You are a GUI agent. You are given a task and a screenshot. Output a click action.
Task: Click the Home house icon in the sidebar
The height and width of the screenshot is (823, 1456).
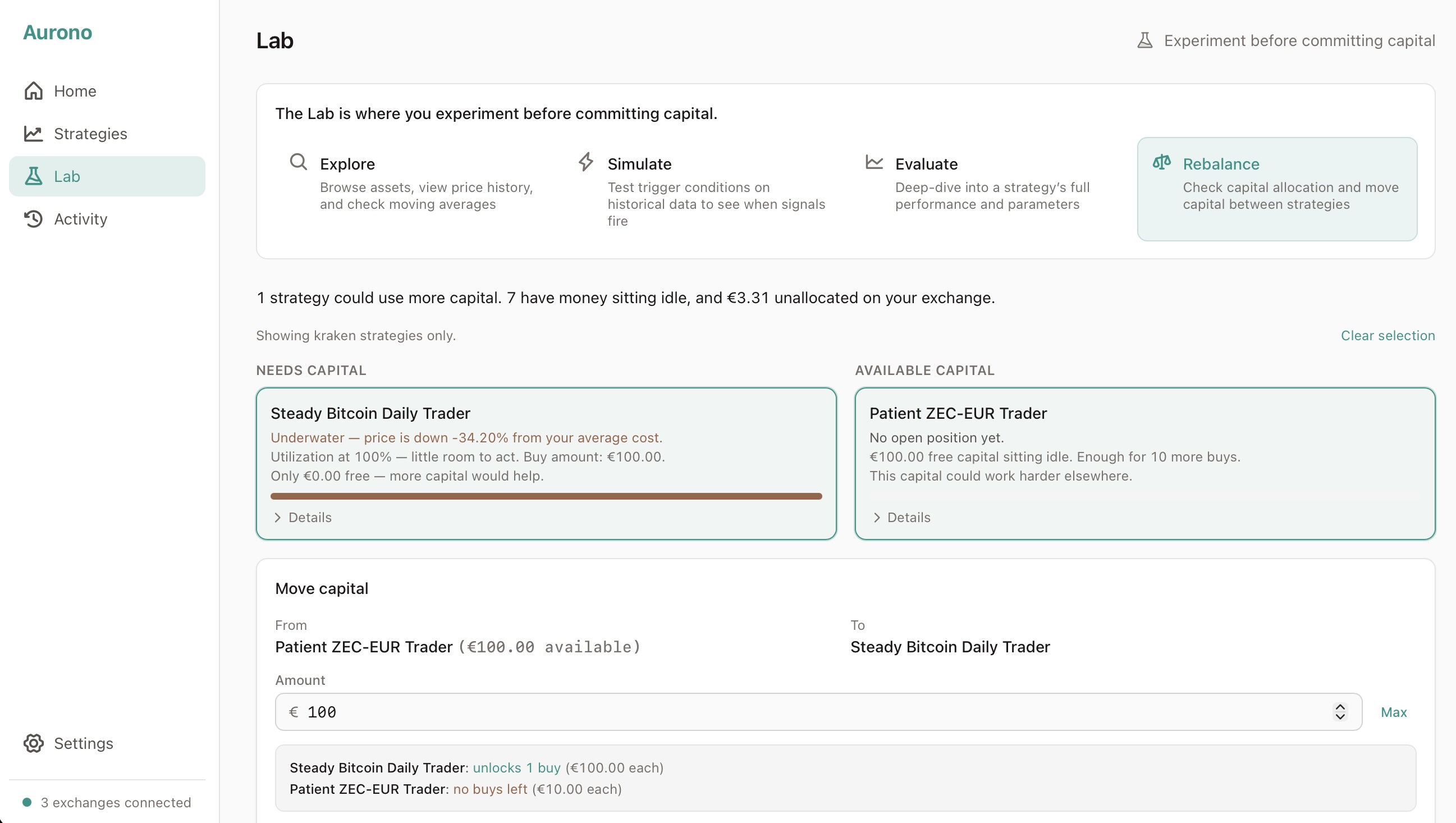tap(34, 91)
